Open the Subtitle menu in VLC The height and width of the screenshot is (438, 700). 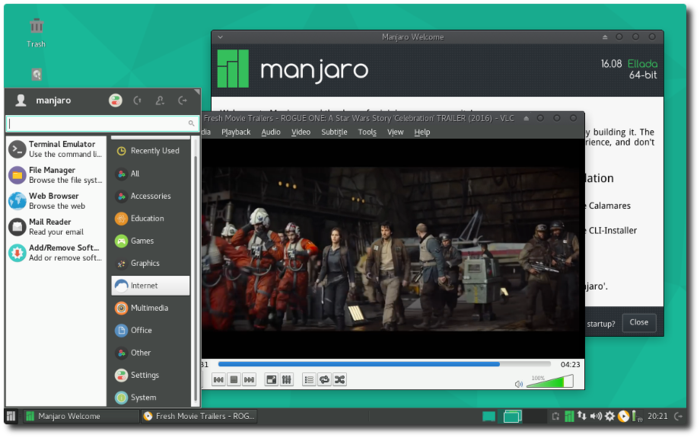(334, 132)
